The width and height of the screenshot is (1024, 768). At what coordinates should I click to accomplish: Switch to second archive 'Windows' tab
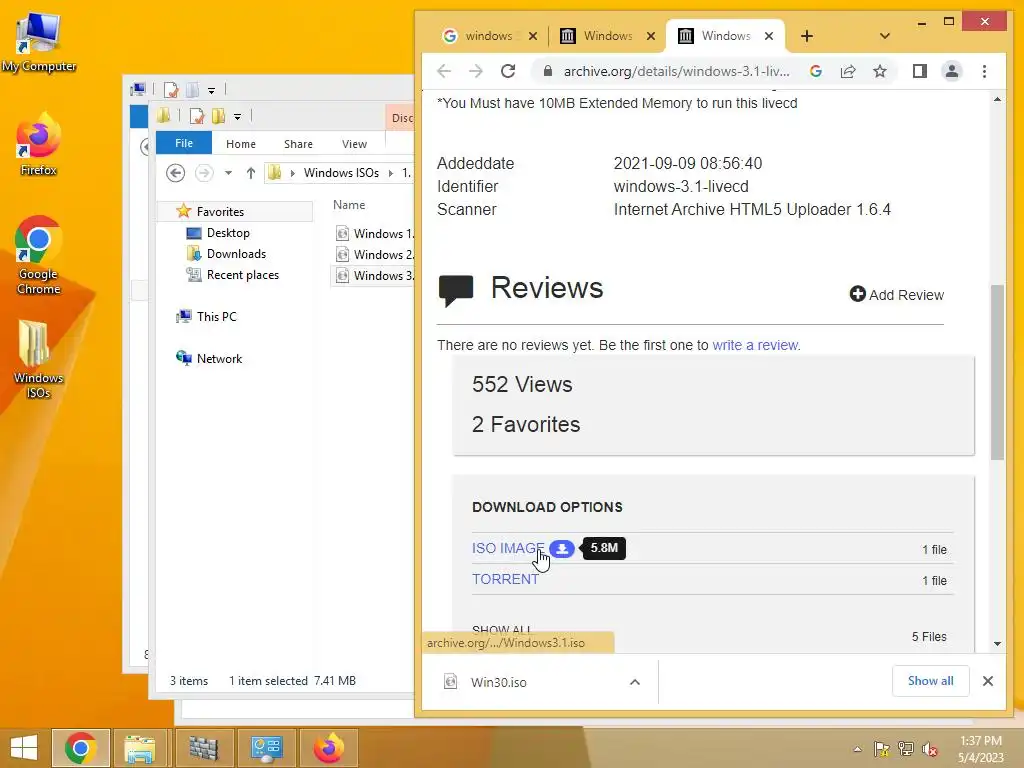pos(607,36)
